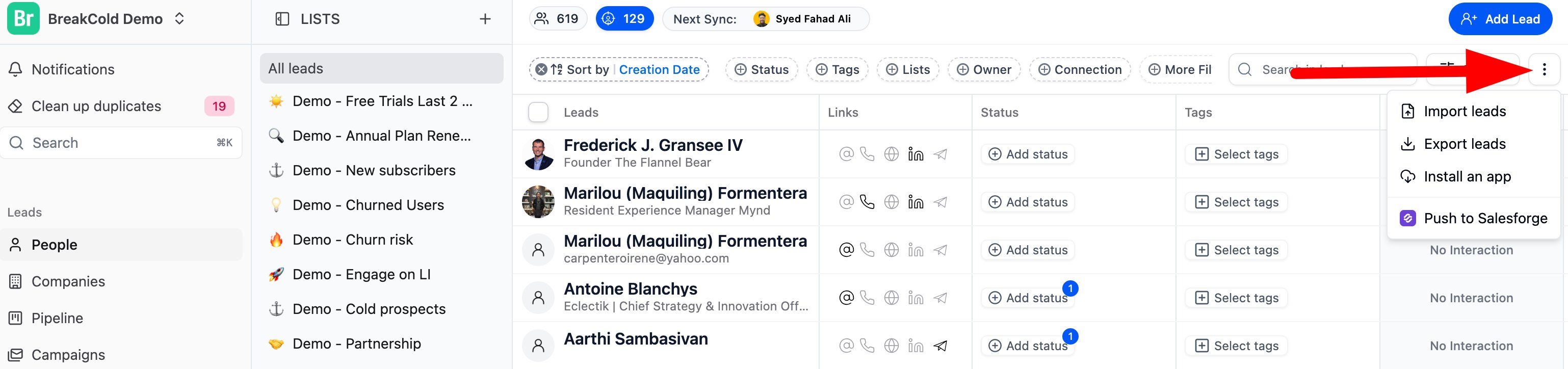This screenshot has height=369, width=1568.
Task: Click Aarthi Sambasivan avatar placeholder
Action: [538, 346]
